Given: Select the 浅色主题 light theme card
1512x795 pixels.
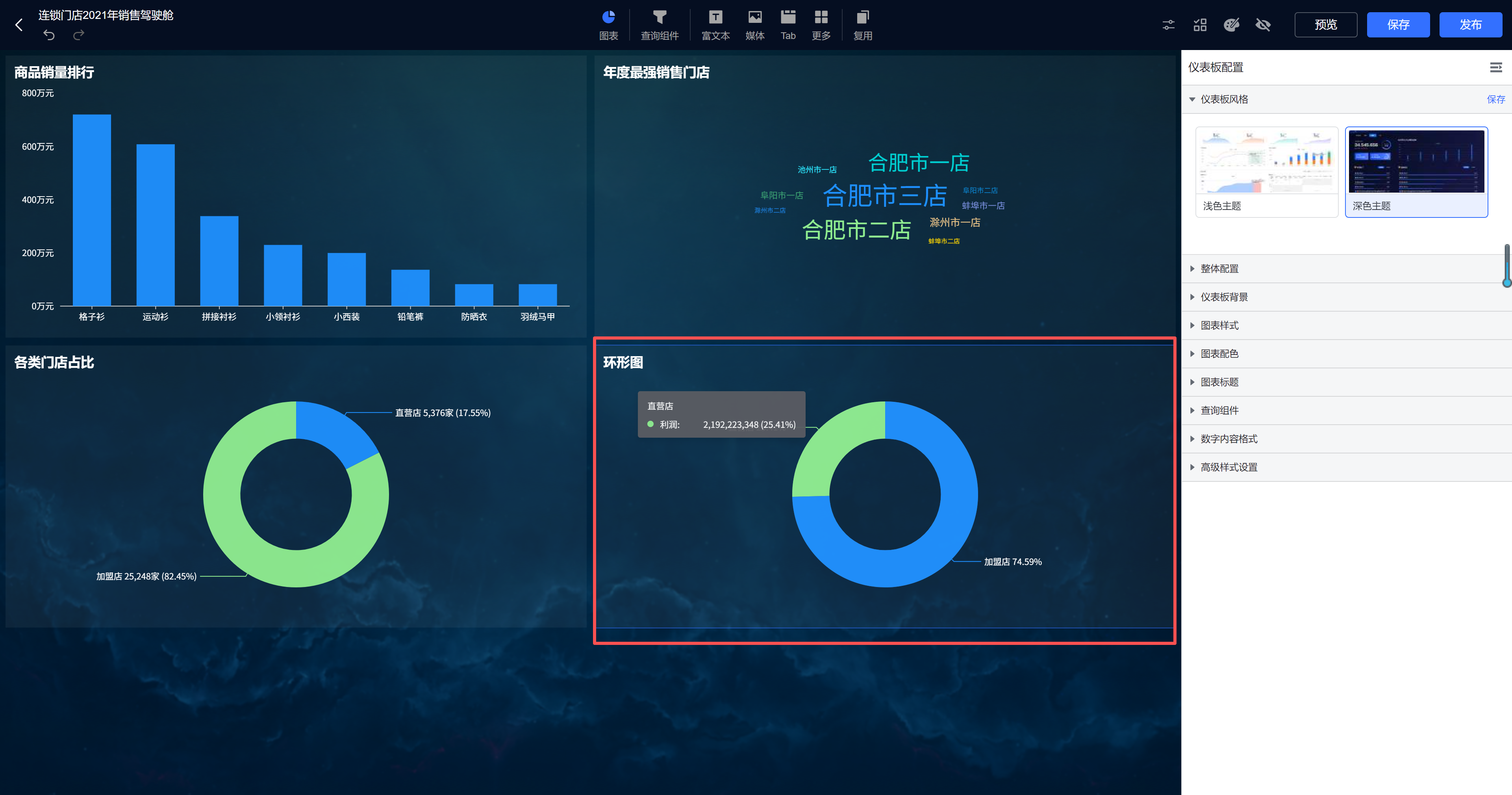Looking at the screenshot, I should pos(1266,171).
